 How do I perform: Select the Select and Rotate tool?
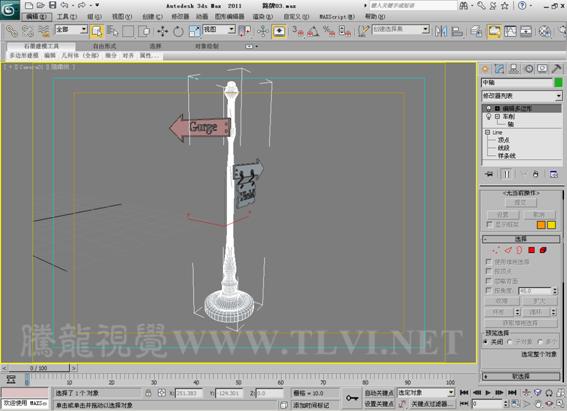178,31
